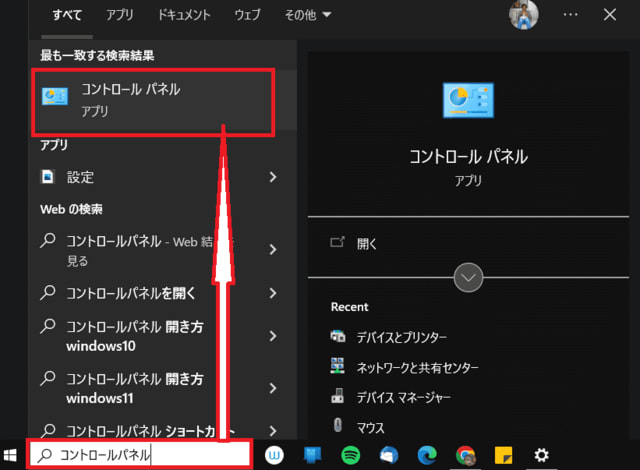The height and width of the screenshot is (470, 640).
Task: Click the user profile picture
Action: coord(523,15)
